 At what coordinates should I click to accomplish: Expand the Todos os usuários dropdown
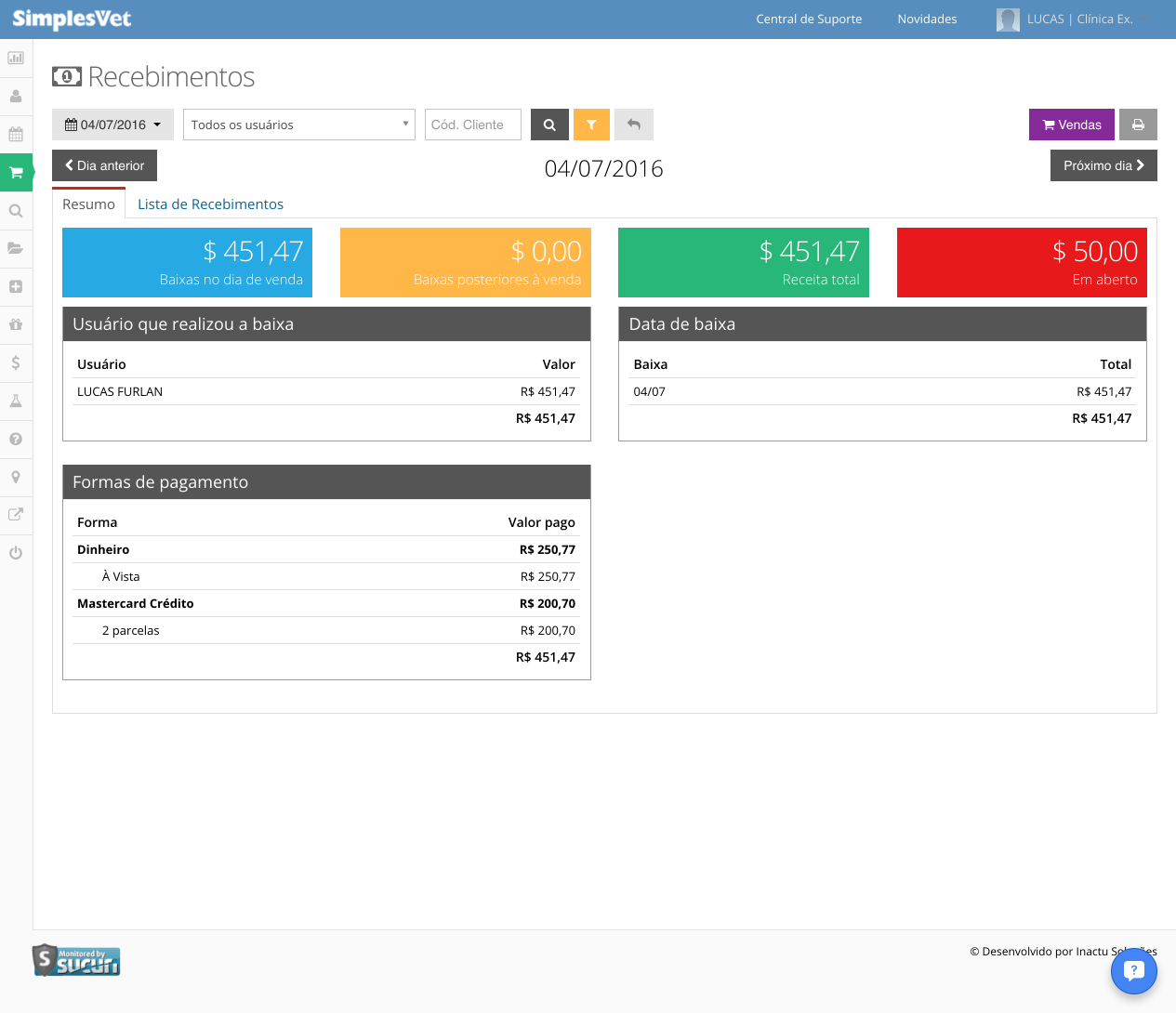tap(299, 125)
